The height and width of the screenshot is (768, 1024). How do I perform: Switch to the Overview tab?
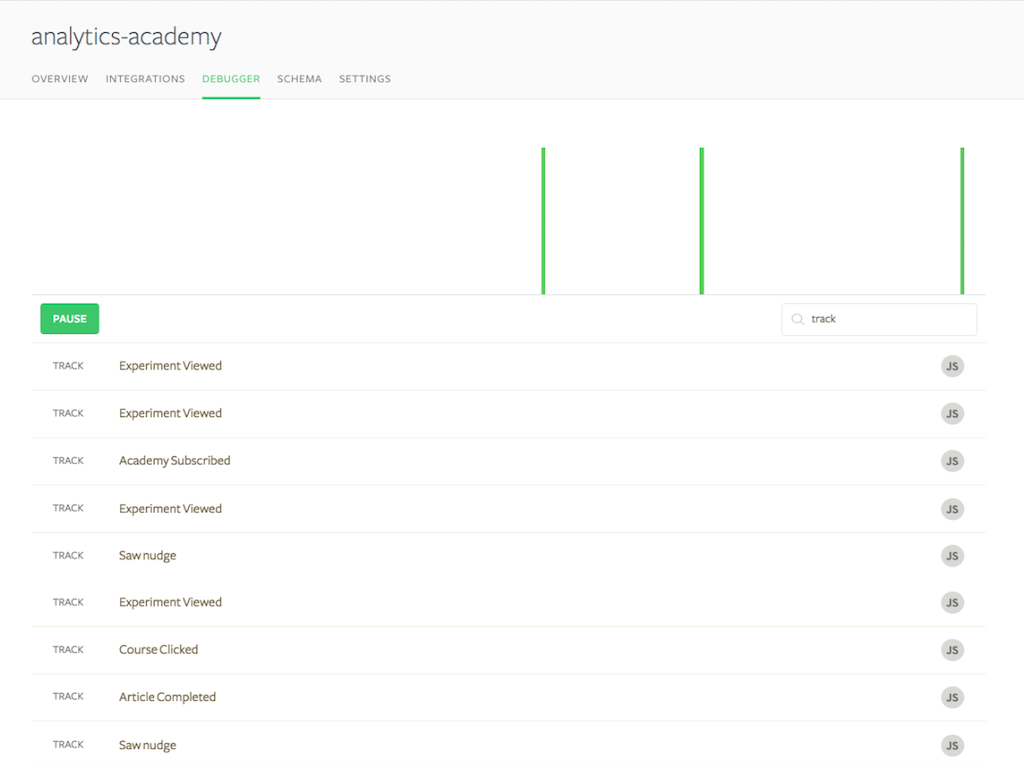[x=60, y=79]
